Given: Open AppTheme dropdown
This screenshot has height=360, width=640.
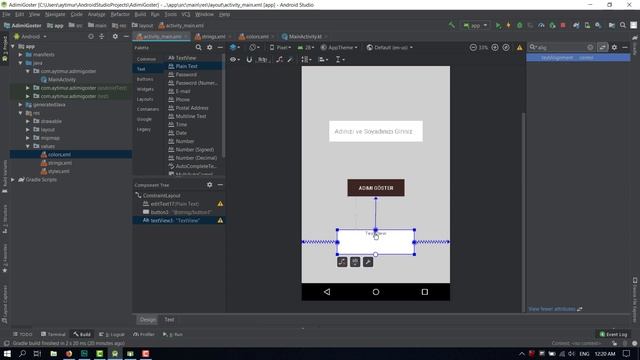Looking at the screenshot, I should coord(339,47).
